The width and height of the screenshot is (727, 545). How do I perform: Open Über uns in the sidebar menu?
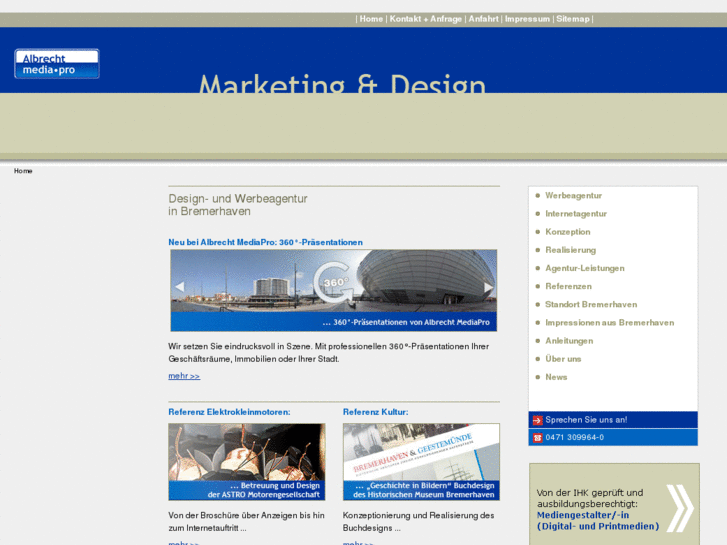click(x=563, y=359)
